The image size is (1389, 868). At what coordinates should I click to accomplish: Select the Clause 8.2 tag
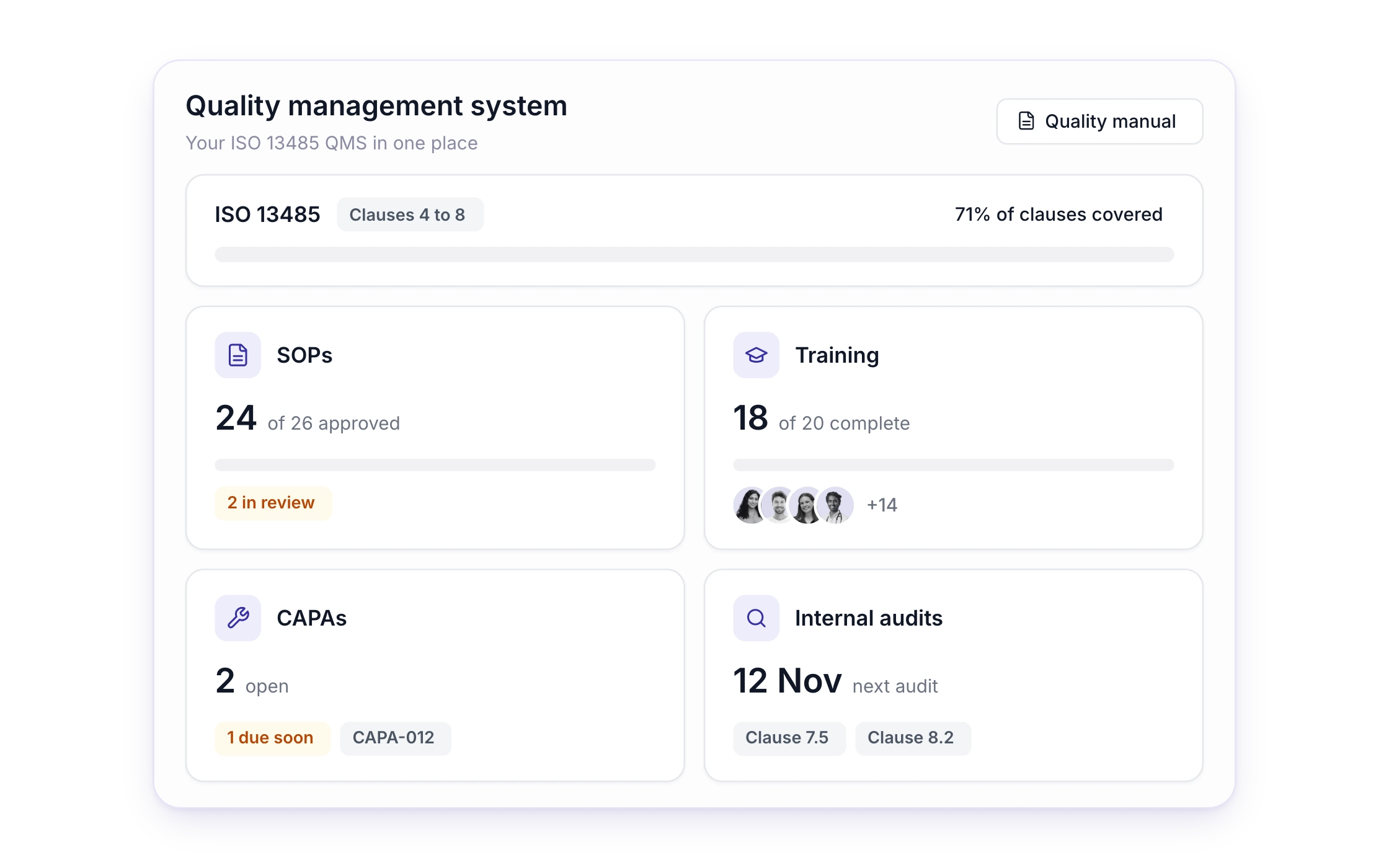tap(913, 738)
